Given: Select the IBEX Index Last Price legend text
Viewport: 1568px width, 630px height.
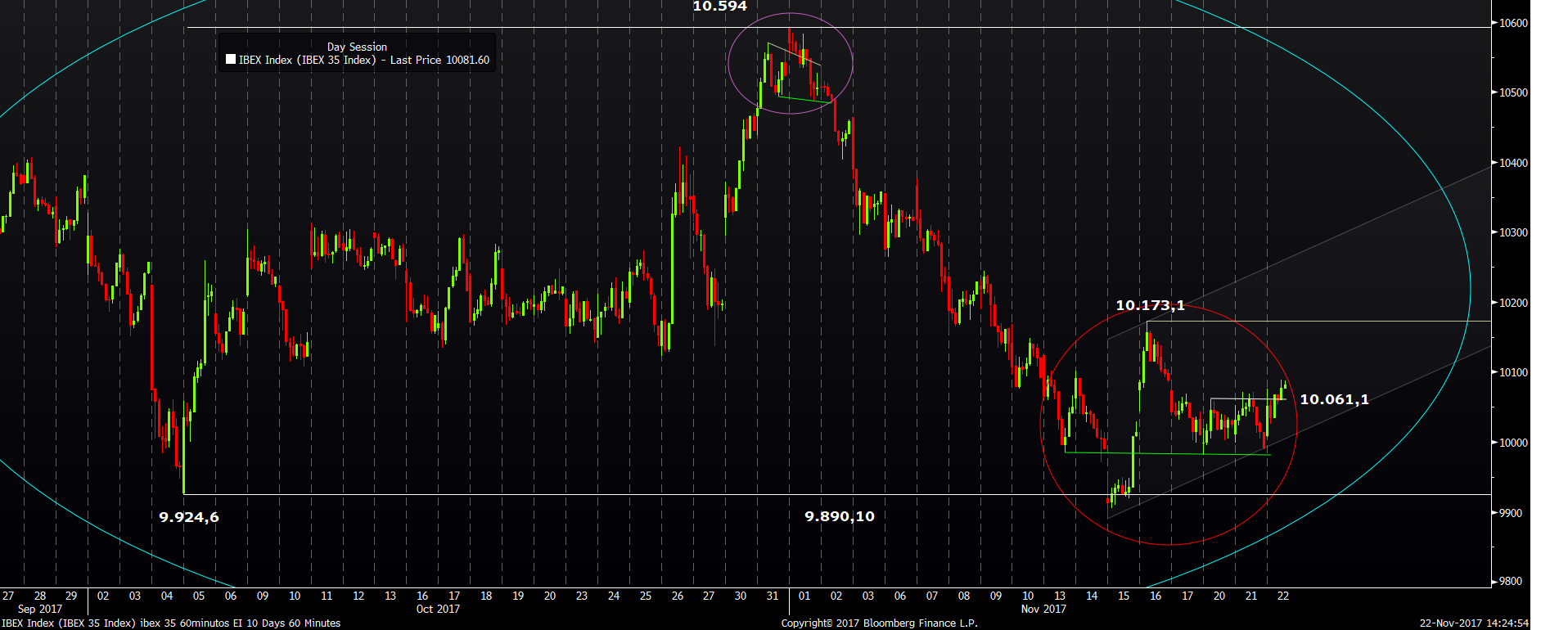Looking at the screenshot, I should [364, 60].
